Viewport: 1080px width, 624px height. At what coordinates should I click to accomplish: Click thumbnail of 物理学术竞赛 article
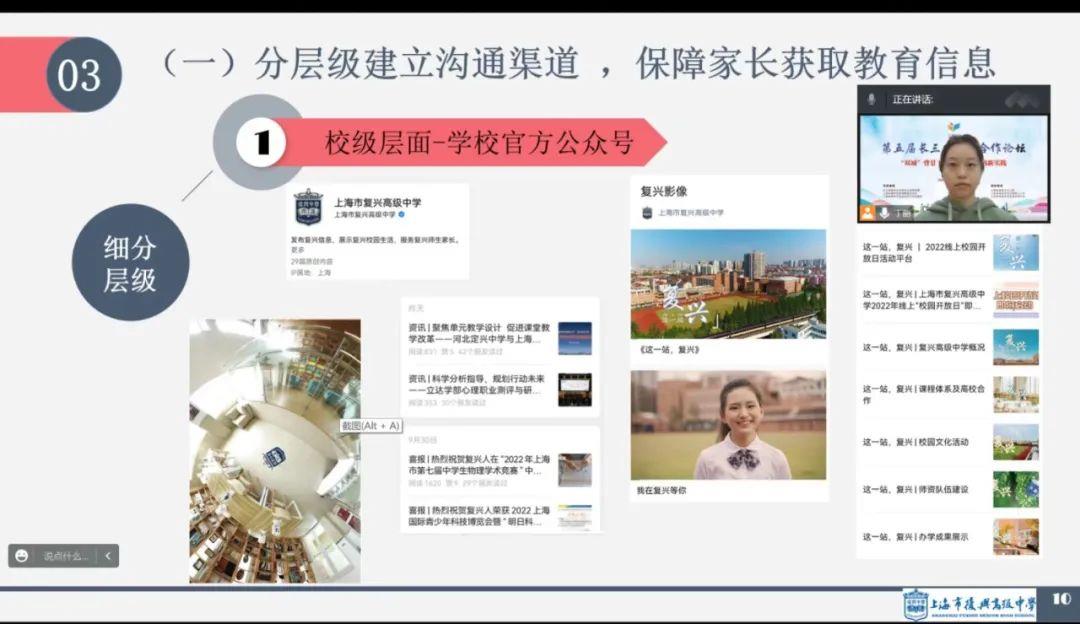pos(574,470)
